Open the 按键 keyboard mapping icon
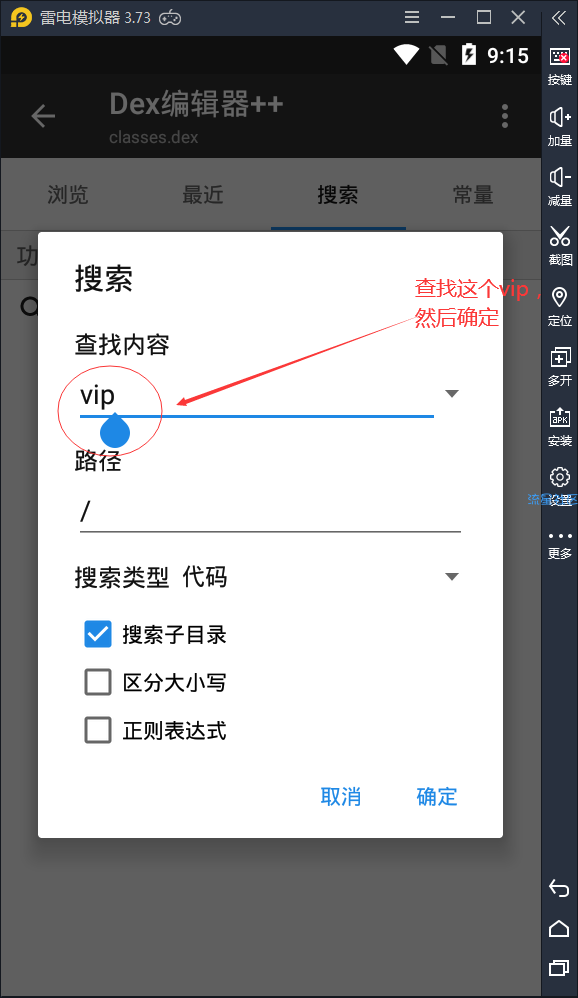Screen dimensions: 578x998 pyautogui.click(x=560, y=66)
